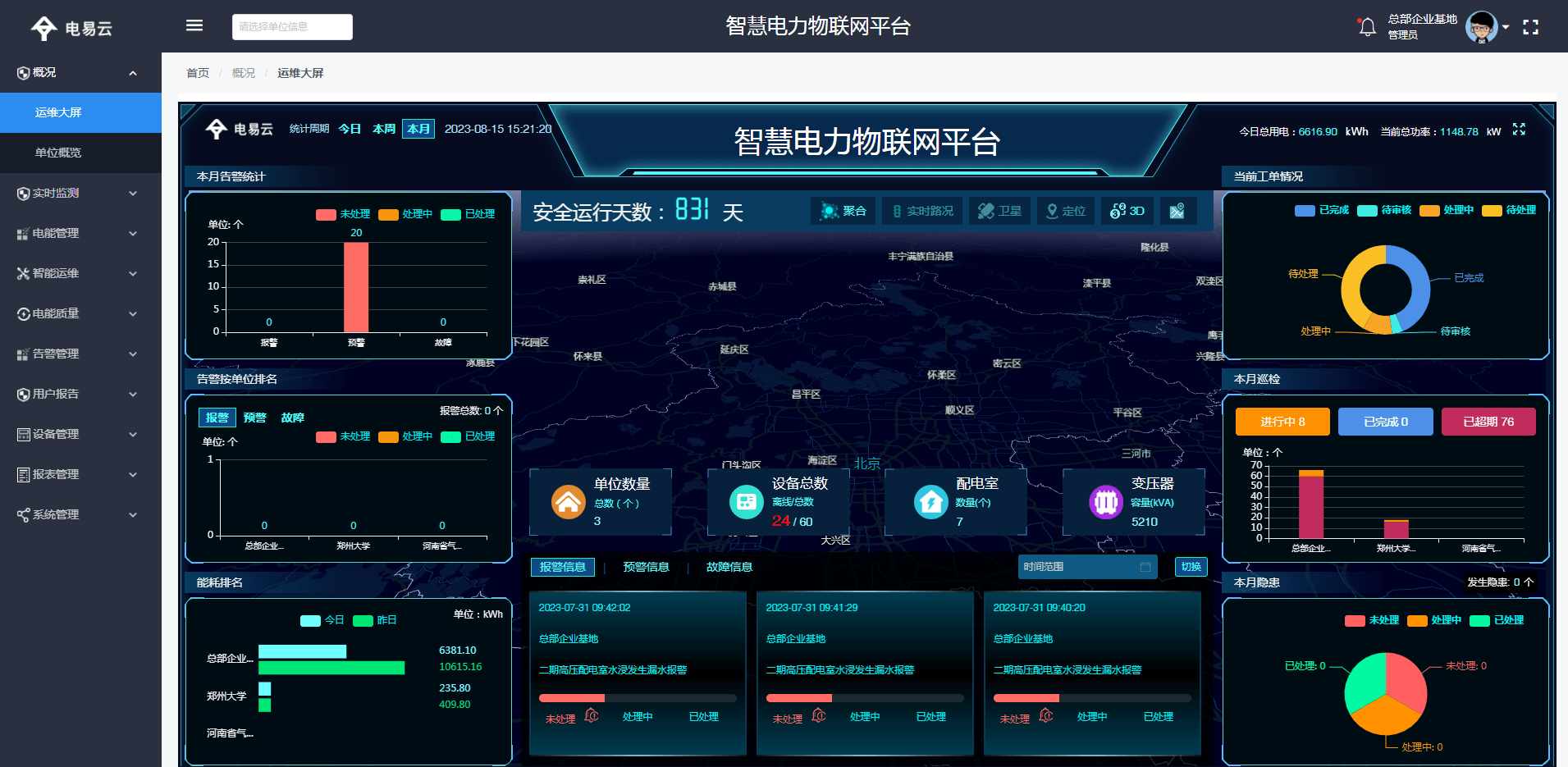Click the 设备总数 device icon

[x=746, y=501]
